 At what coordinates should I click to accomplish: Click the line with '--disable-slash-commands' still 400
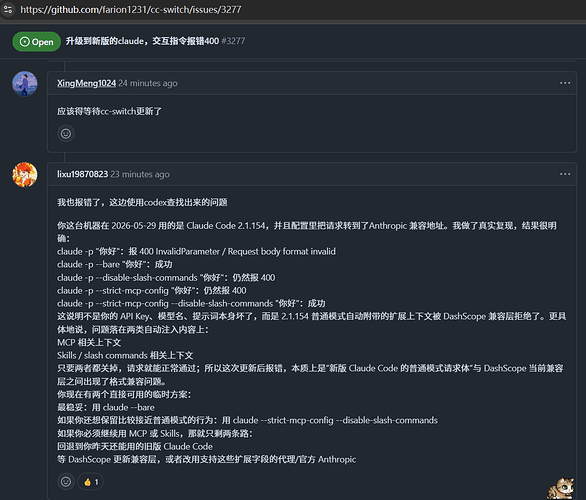click(166, 278)
